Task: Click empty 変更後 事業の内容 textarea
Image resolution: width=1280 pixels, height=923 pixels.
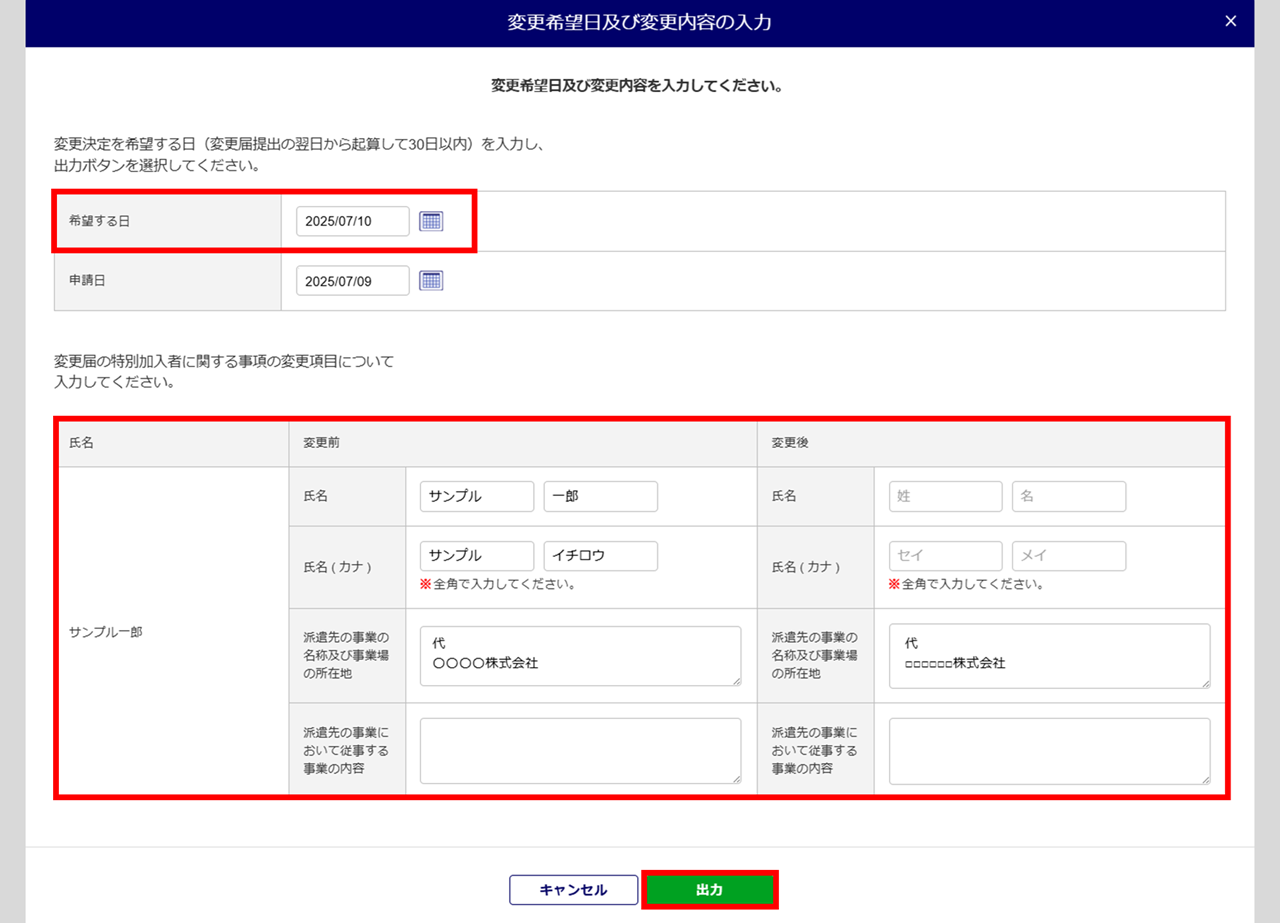Action: click(x=1049, y=750)
